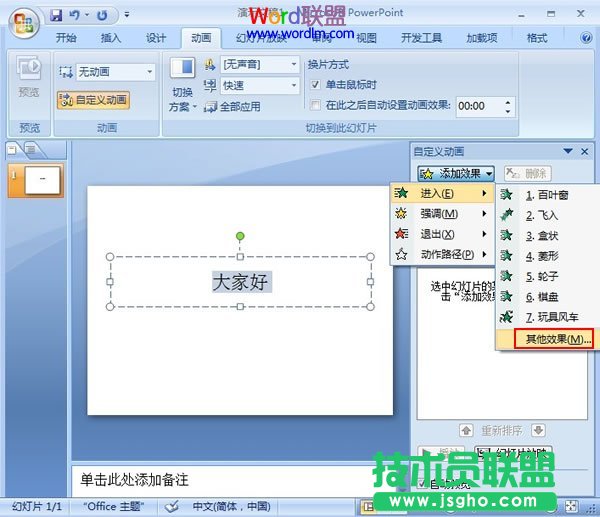
Task: Move effect down with reorder down arrow
Action: click(538, 431)
